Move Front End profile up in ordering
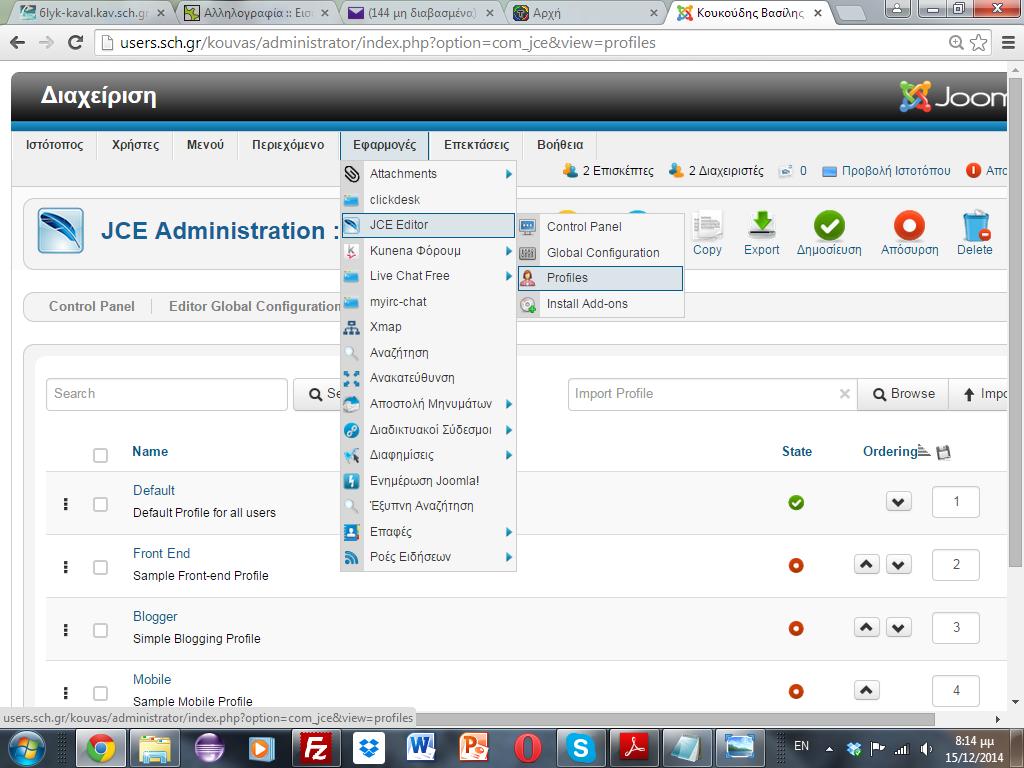Viewport: 1024px width, 768px height. click(867, 564)
